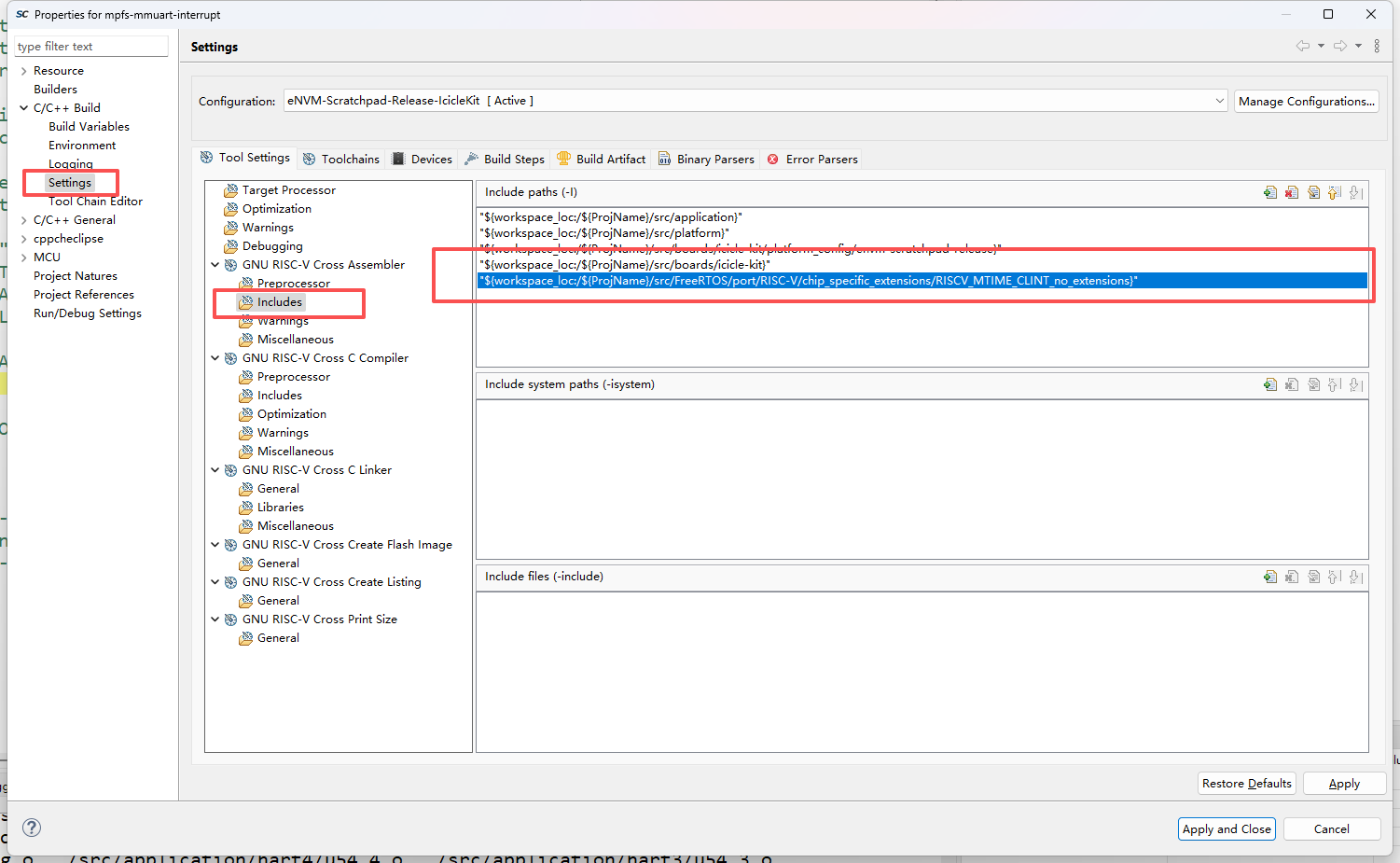Collapse GNU RISC-V Cross Create Listing node
This screenshot has width=1400, height=863.
215,582
